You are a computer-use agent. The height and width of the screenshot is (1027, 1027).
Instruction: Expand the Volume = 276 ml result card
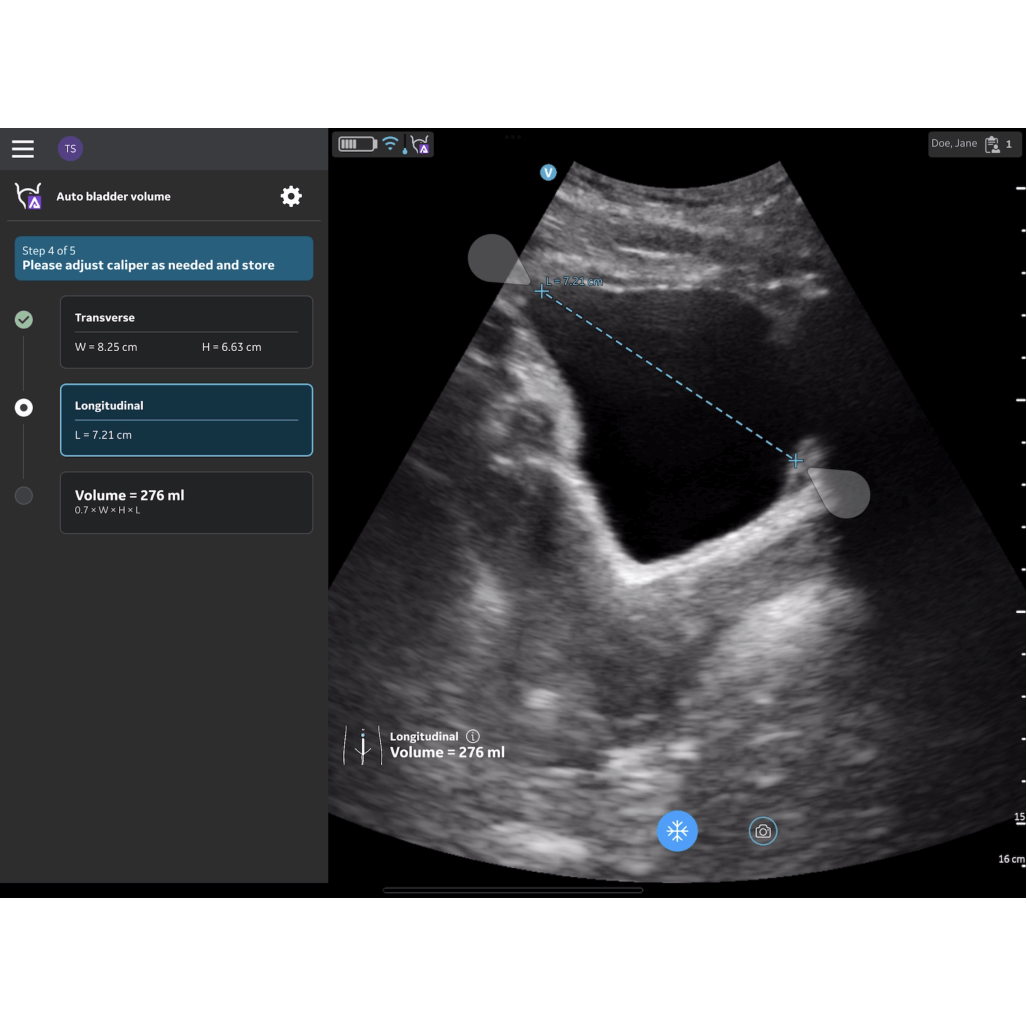tap(186, 502)
